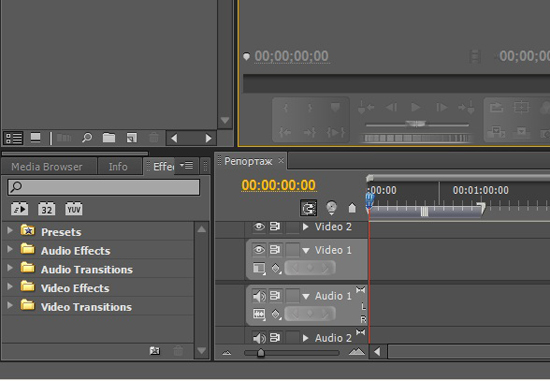Click Set Display Style on Audio 1
Image resolution: width=550 pixels, height=381 pixels.
259,314
